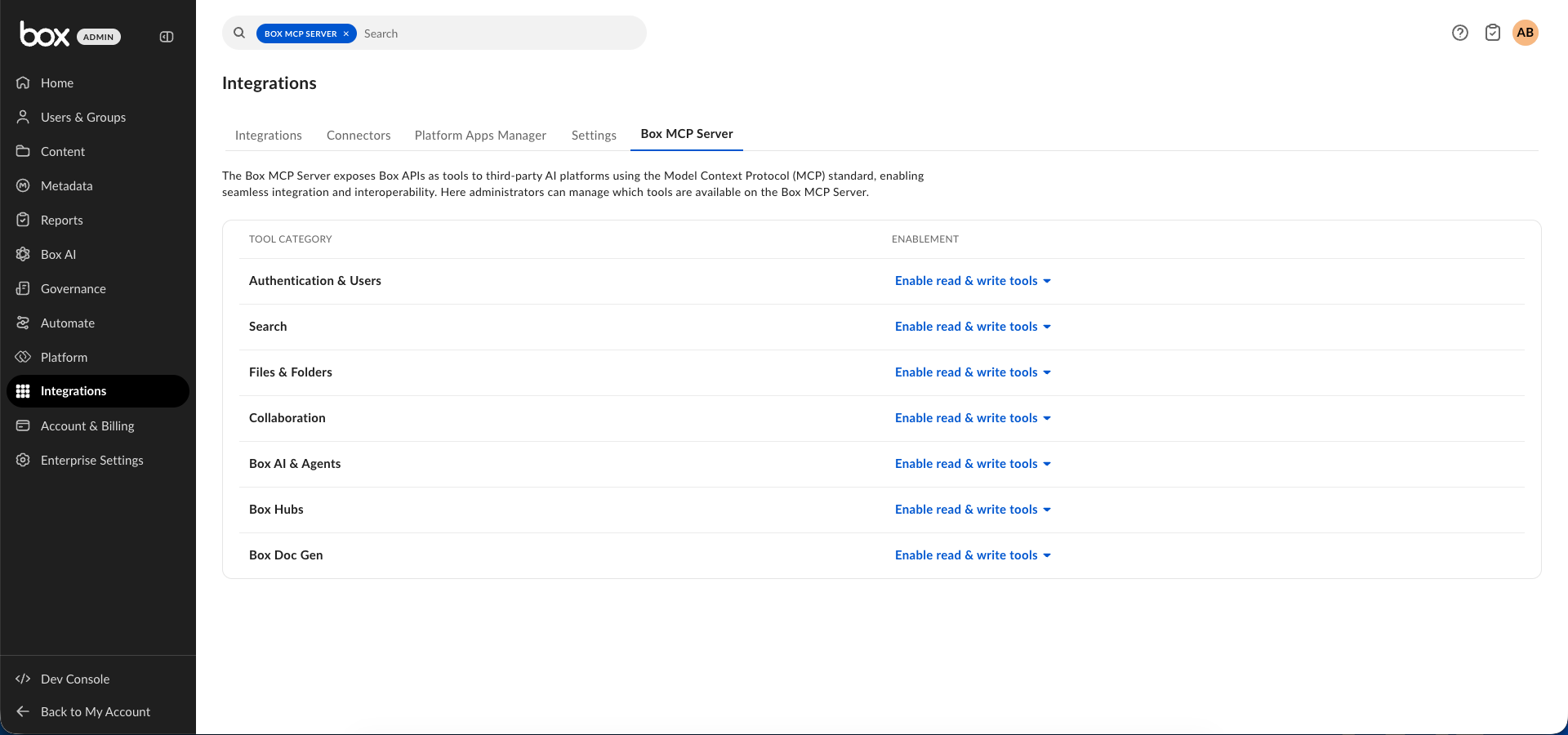The image size is (1568, 735).
Task: Open the tasks clipboard icon in header
Action: point(1493,33)
